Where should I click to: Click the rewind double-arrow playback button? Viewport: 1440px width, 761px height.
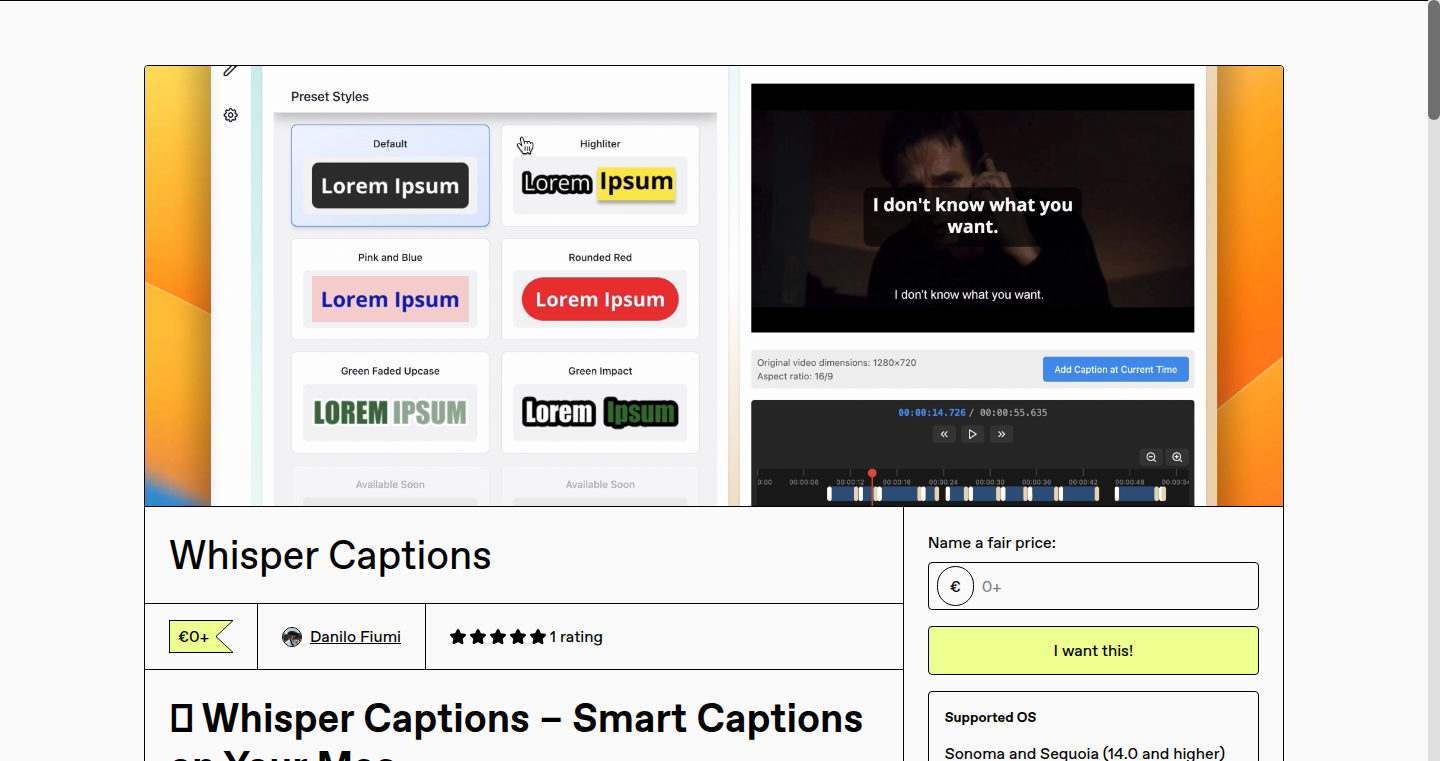(944, 434)
